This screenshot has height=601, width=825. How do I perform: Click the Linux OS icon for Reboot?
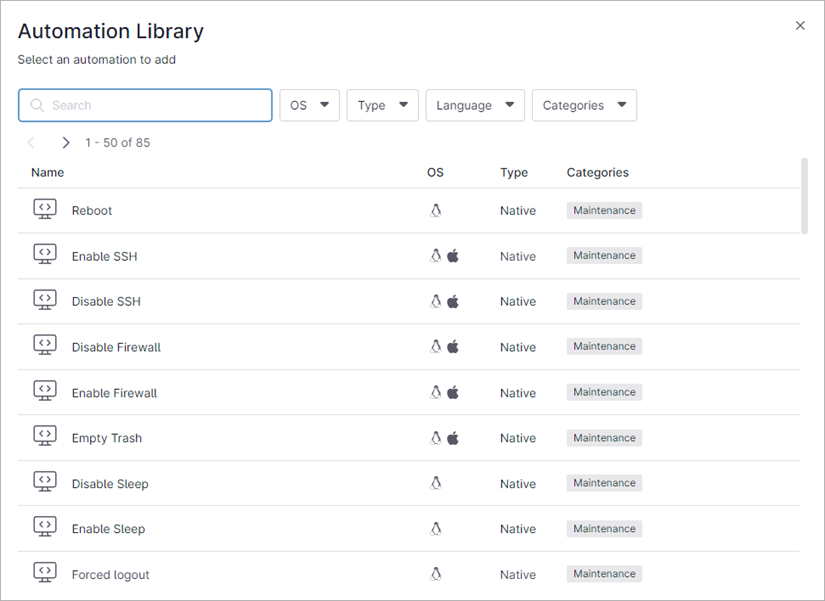(436, 210)
